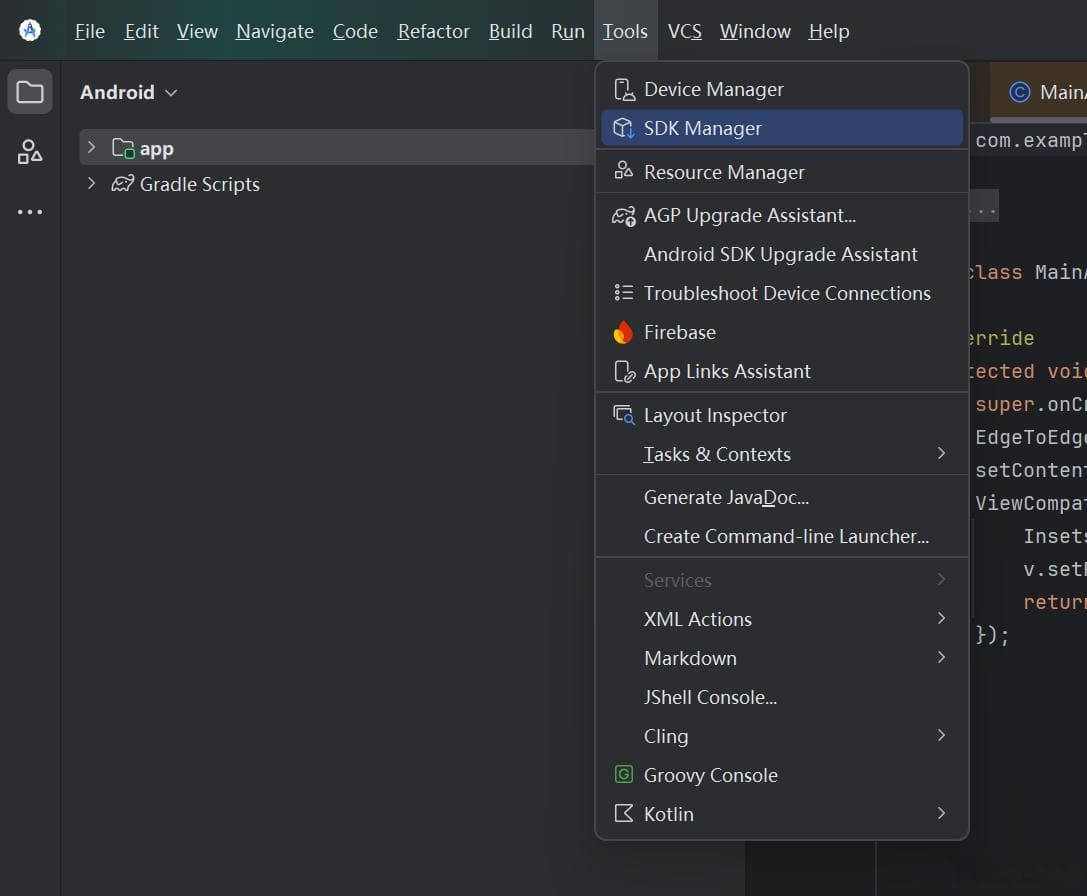Select the Gradle Scripts row label
The image size is (1087, 896).
pos(200,184)
